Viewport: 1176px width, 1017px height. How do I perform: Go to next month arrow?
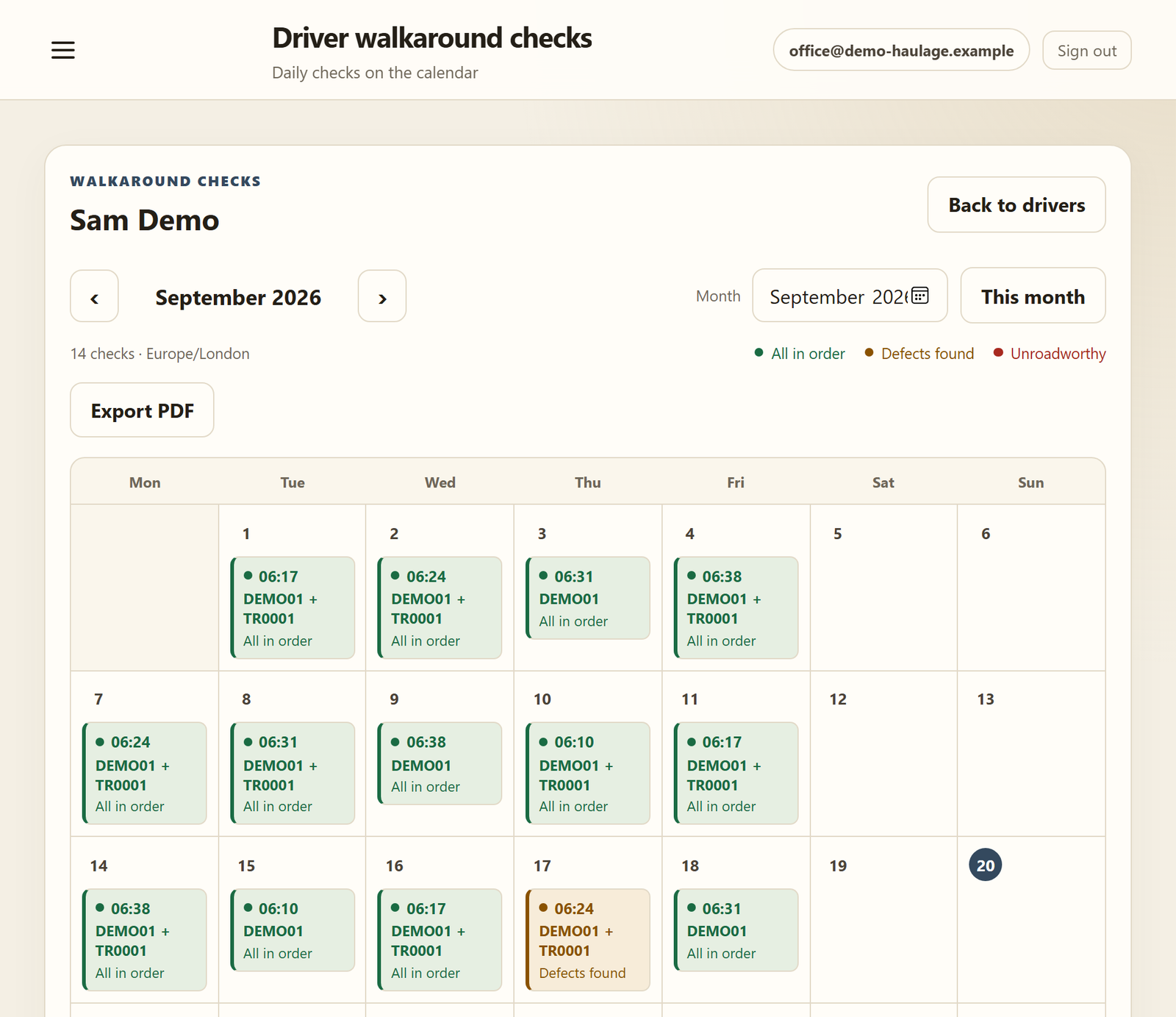click(x=382, y=296)
